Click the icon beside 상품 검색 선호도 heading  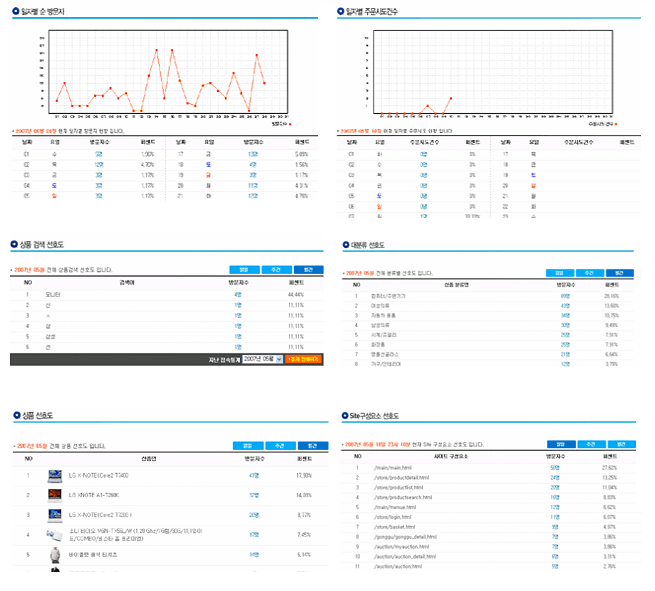[x=15, y=244]
